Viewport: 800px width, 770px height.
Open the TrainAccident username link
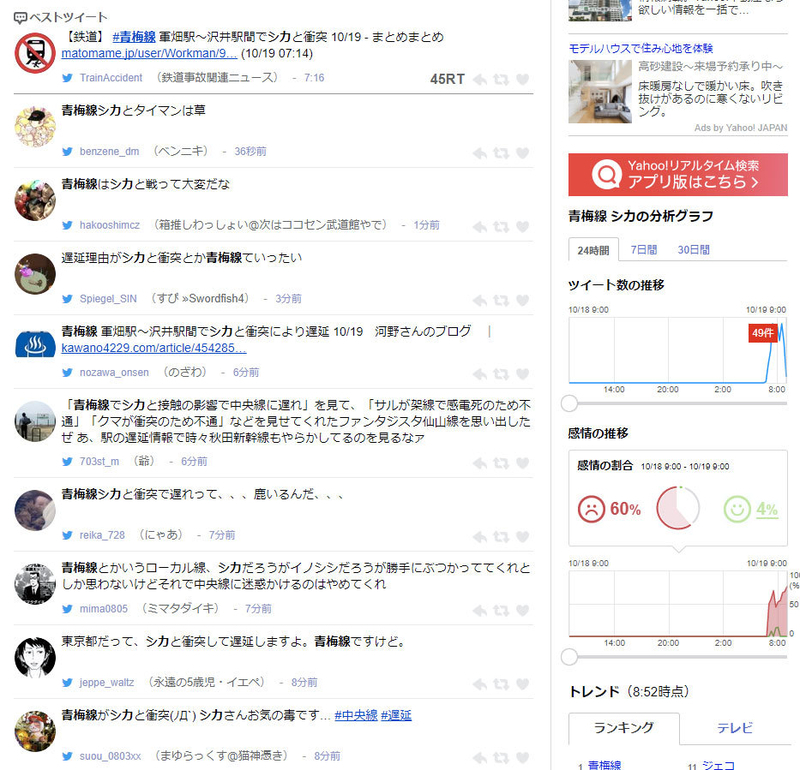coord(111,78)
